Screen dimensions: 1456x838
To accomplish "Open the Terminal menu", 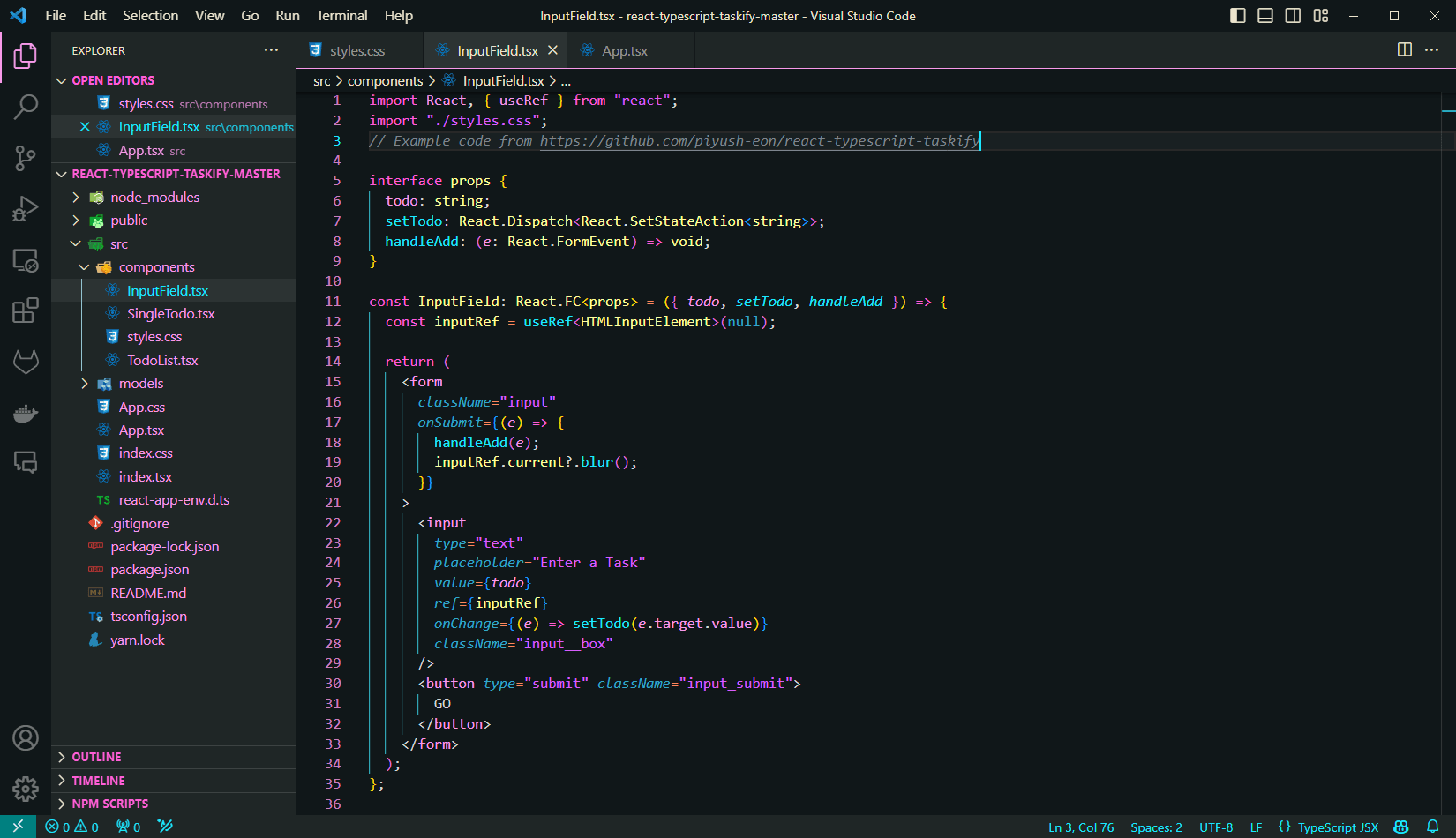I will (x=341, y=16).
